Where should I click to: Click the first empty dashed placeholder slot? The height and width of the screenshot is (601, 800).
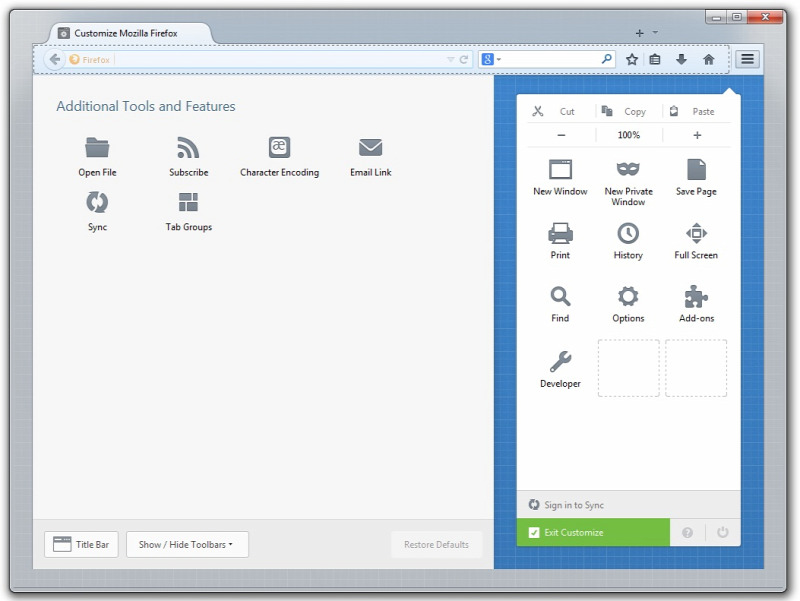pos(628,368)
